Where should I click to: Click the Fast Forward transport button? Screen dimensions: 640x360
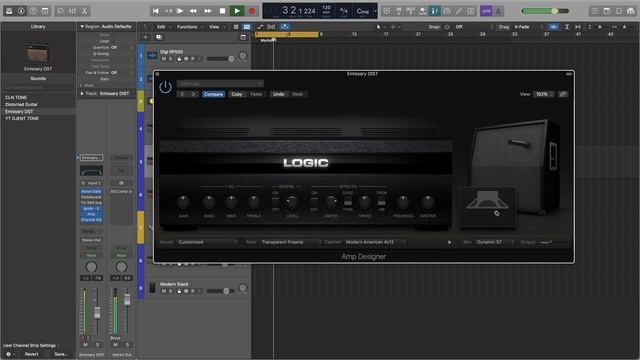tap(207, 11)
